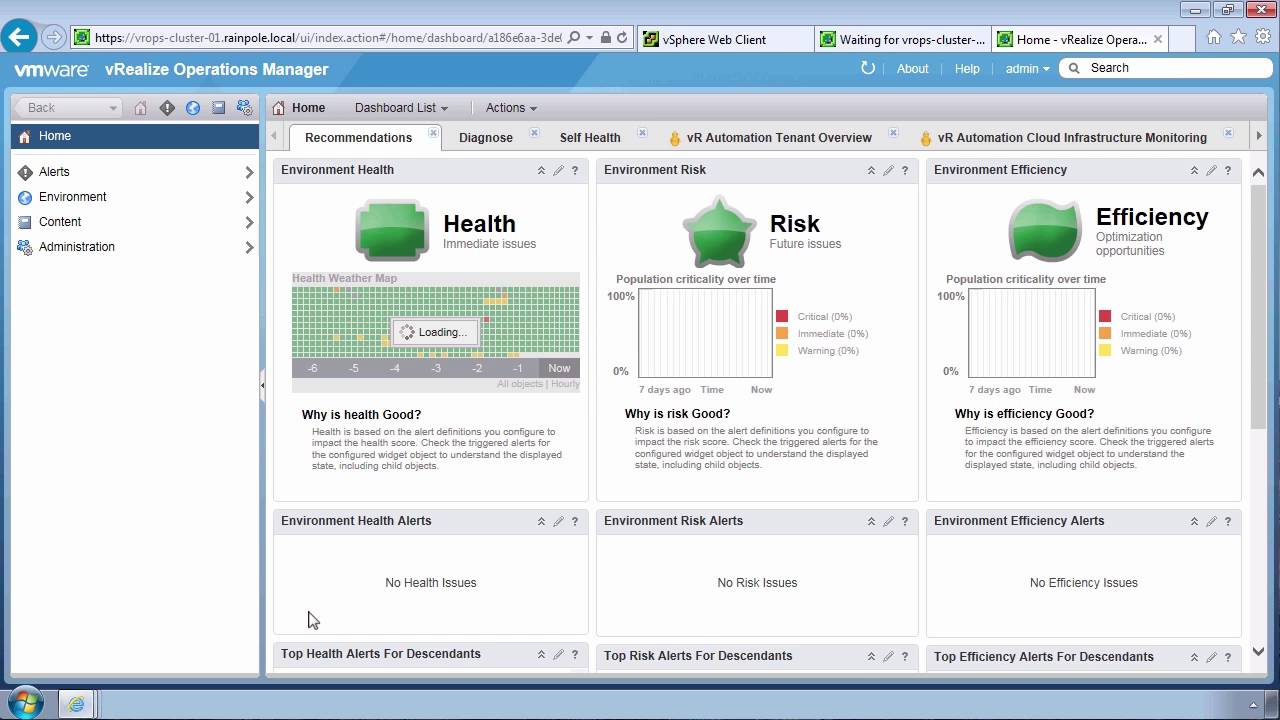Click the browser home icon

click(x=1214, y=37)
